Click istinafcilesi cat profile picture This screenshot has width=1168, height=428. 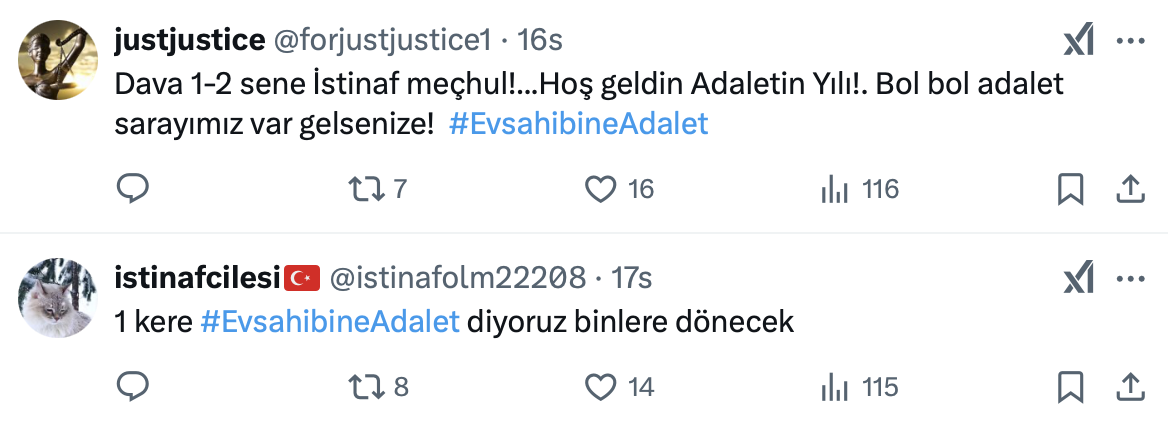tap(59, 298)
